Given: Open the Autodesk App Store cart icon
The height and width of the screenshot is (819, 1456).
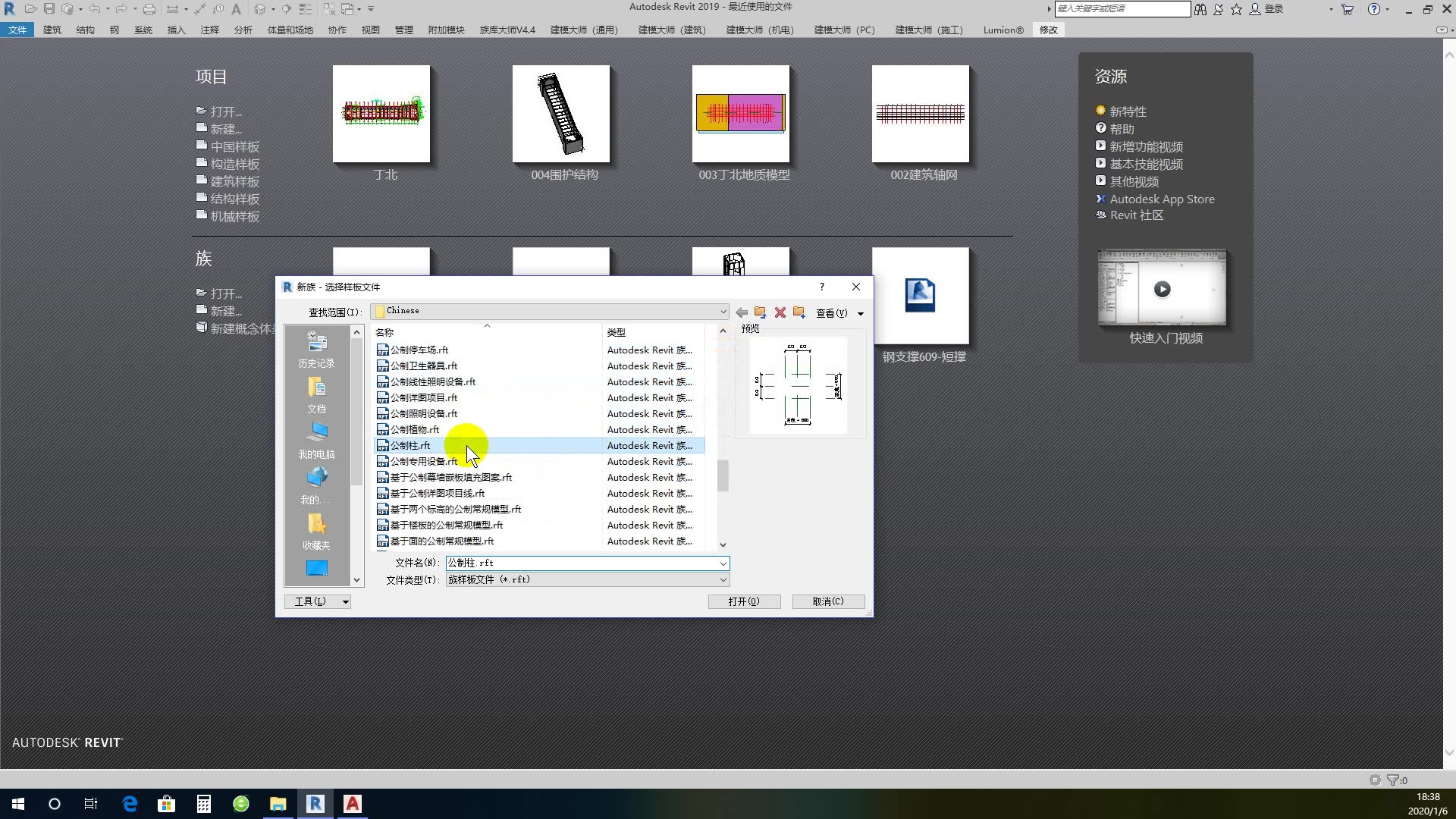Looking at the screenshot, I should 1347,9.
